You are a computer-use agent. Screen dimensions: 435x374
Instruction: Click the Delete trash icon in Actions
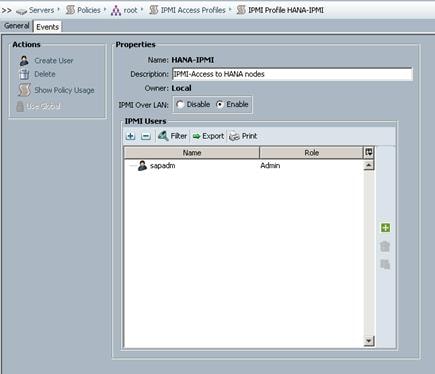pos(24,74)
